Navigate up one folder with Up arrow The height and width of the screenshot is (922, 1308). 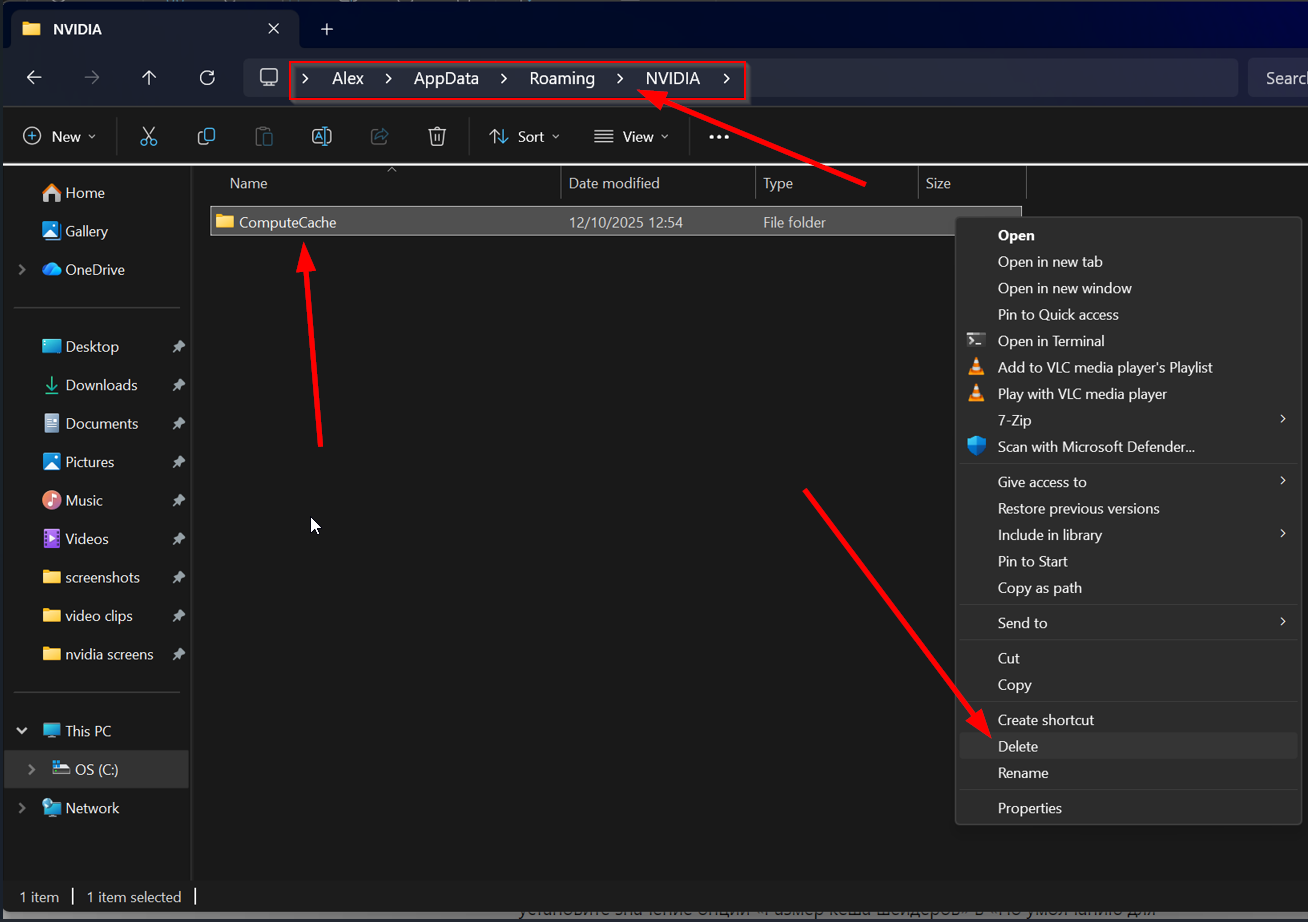(149, 78)
